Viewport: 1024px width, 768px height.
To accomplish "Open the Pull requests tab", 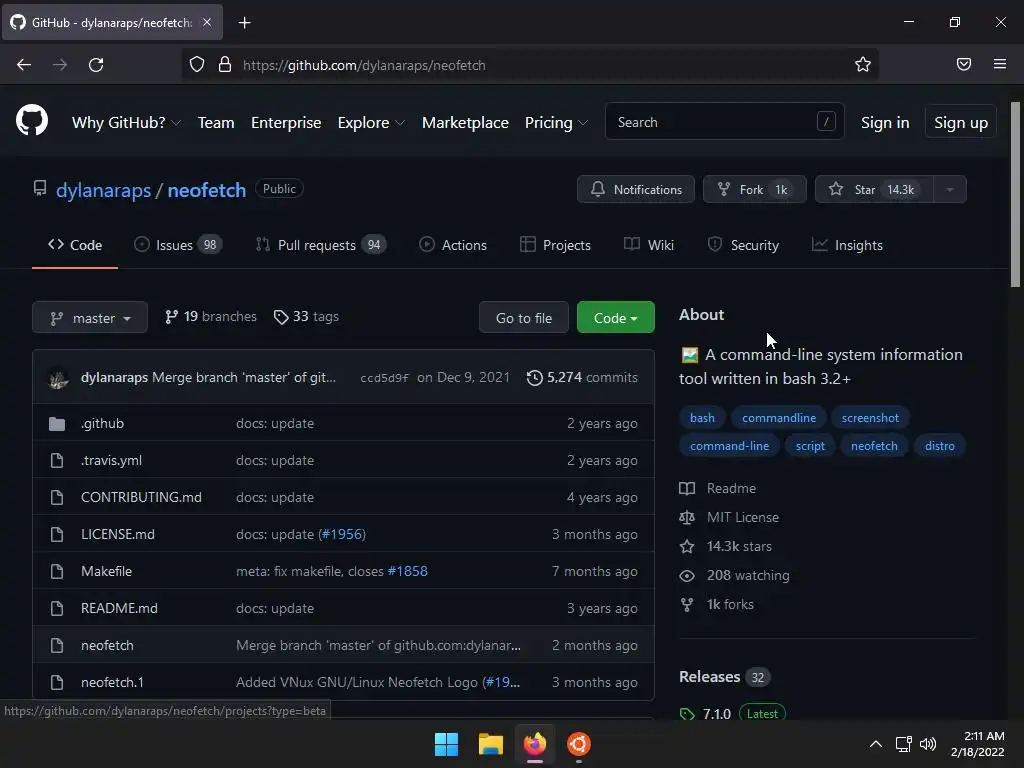I will click(x=321, y=245).
